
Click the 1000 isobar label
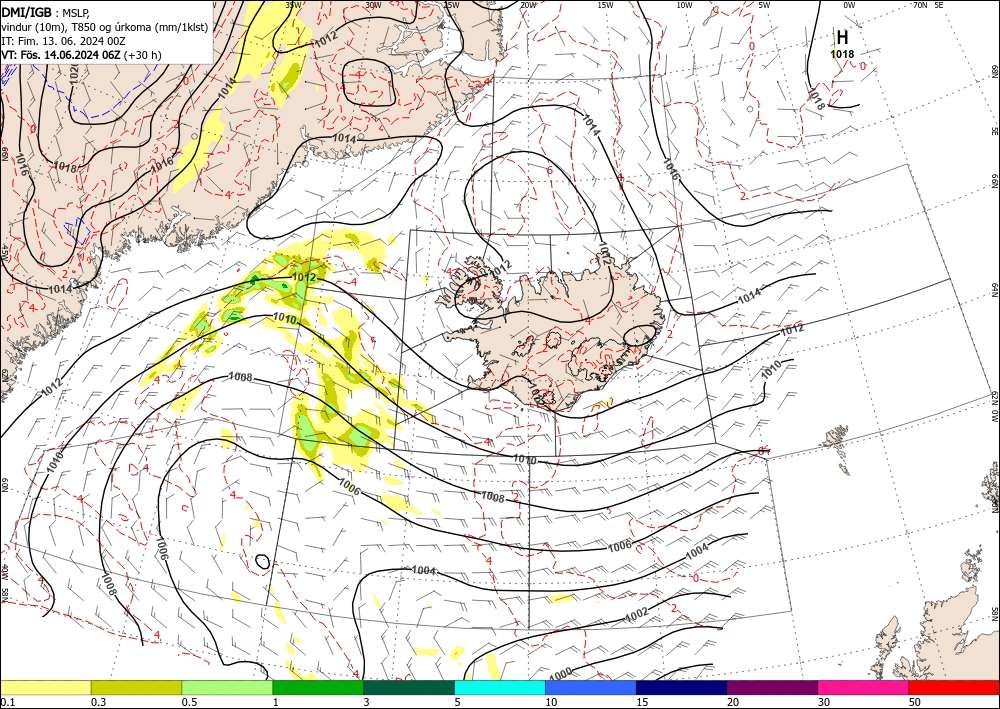coord(561,675)
